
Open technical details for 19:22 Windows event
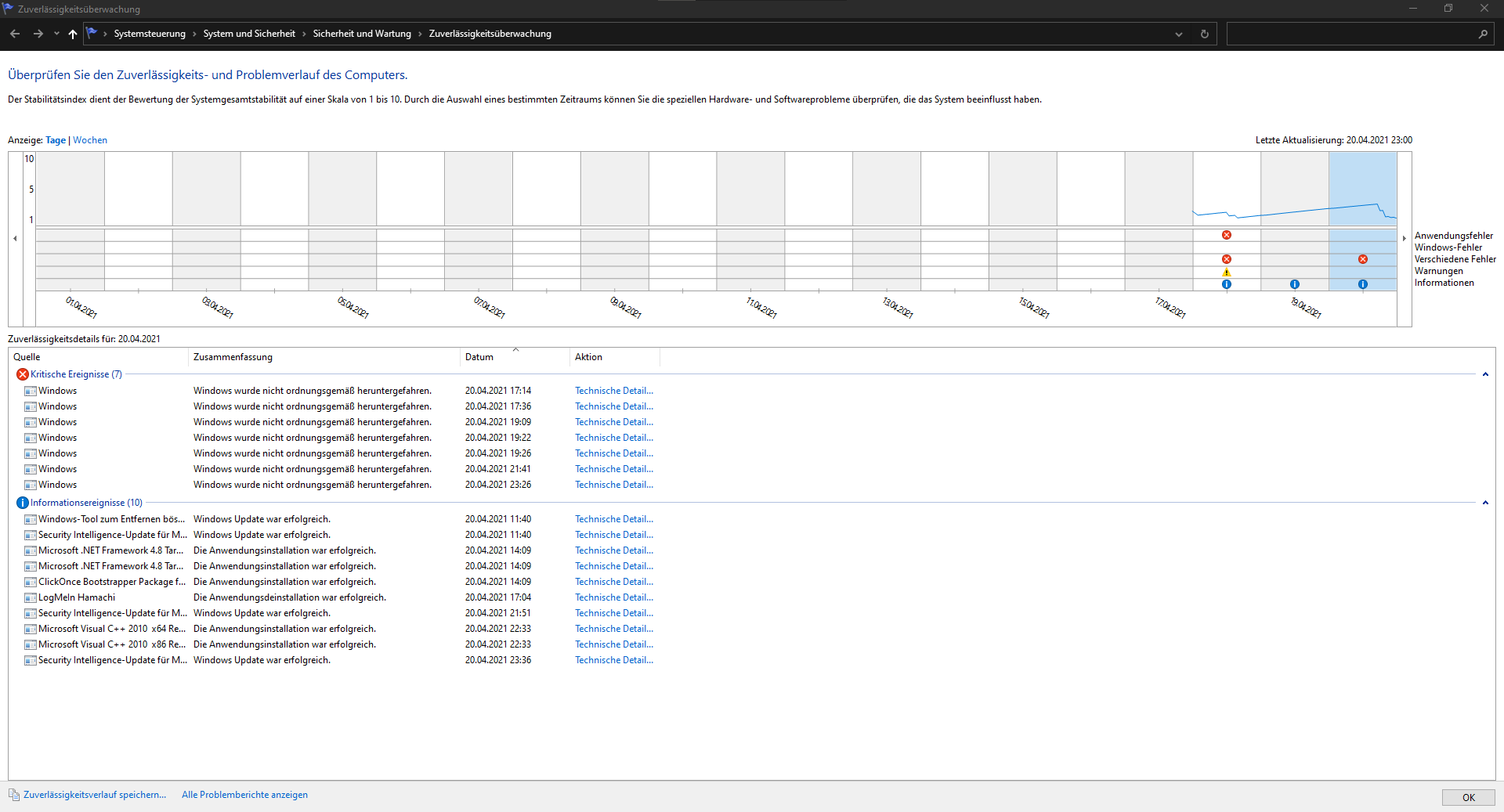tap(613, 438)
